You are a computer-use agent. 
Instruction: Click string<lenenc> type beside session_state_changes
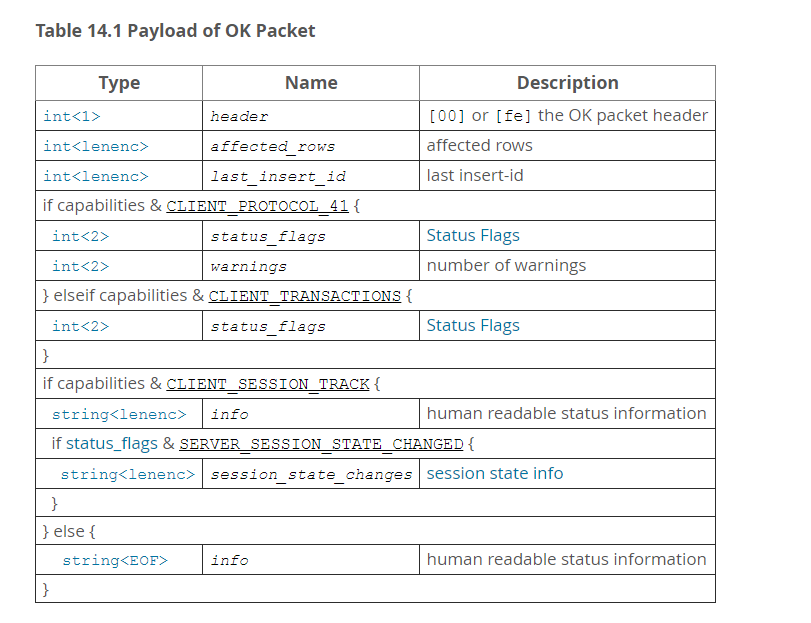(x=128, y=474)
